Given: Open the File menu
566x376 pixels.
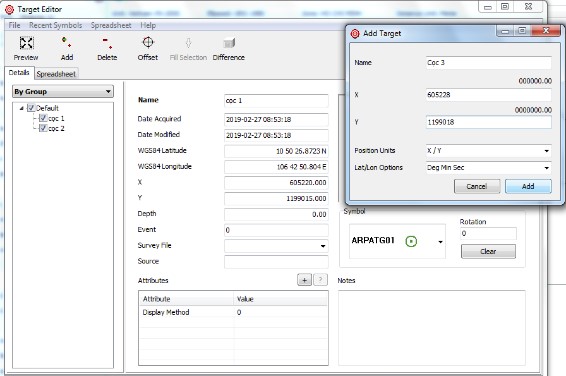Looking at the screenshot, I should click(x=14, y=25).
